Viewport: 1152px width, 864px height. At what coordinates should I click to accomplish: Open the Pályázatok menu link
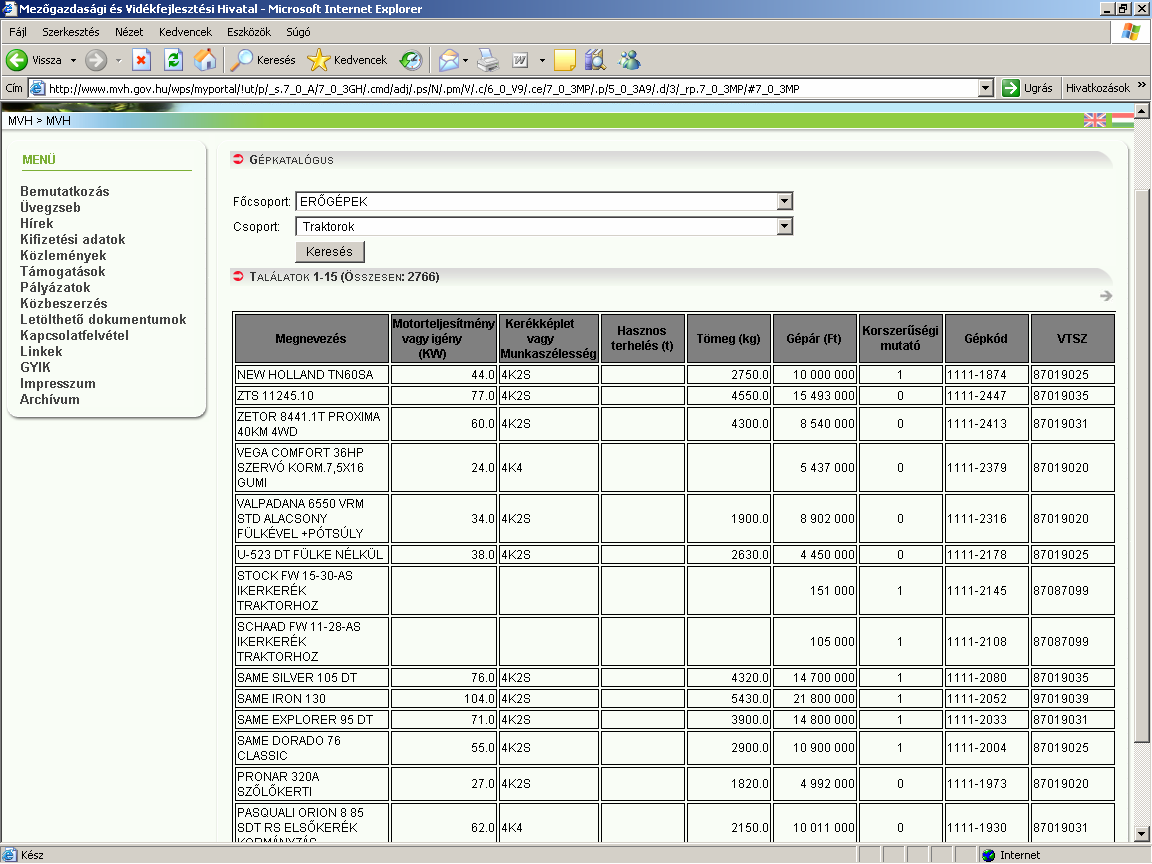coord(55,287)
